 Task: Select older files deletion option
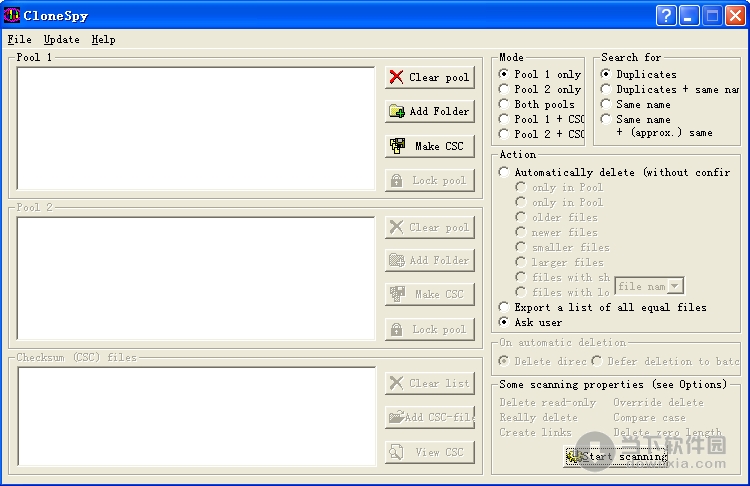557,217
